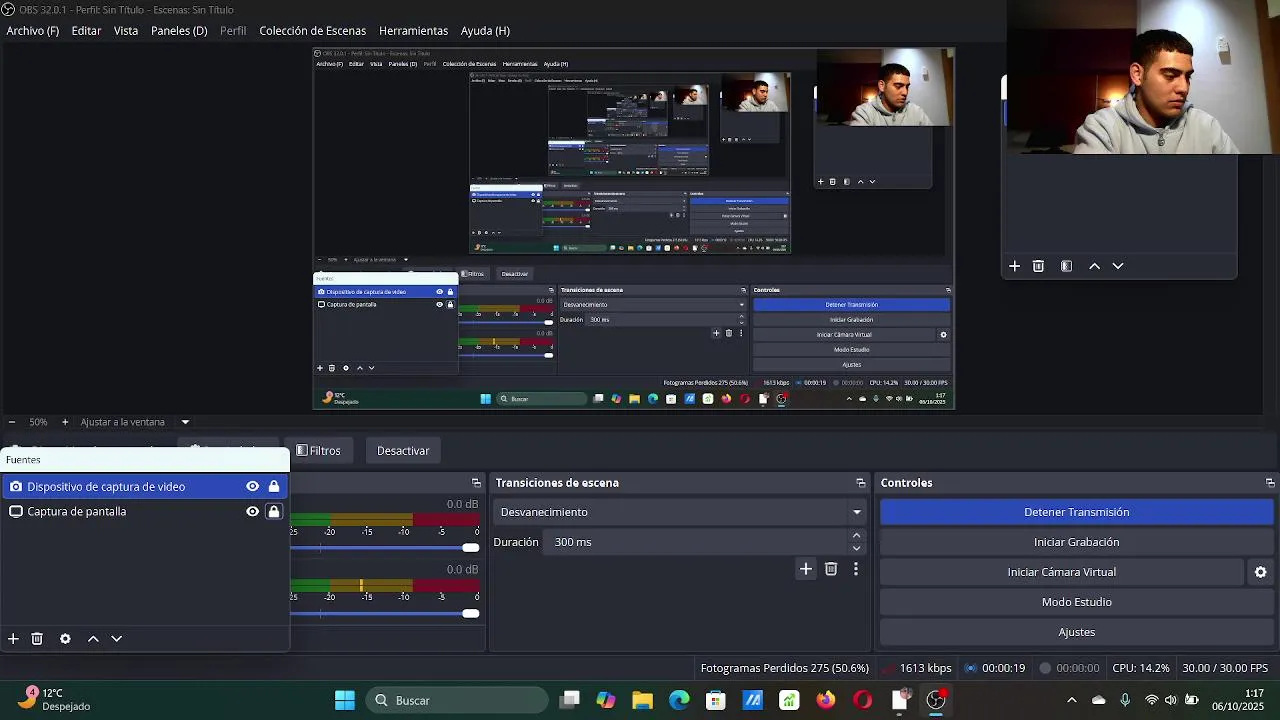Click the monitor icon of Captura de pantalla
This screenshot has height=720, width=1280.
(x=16, y=511)
